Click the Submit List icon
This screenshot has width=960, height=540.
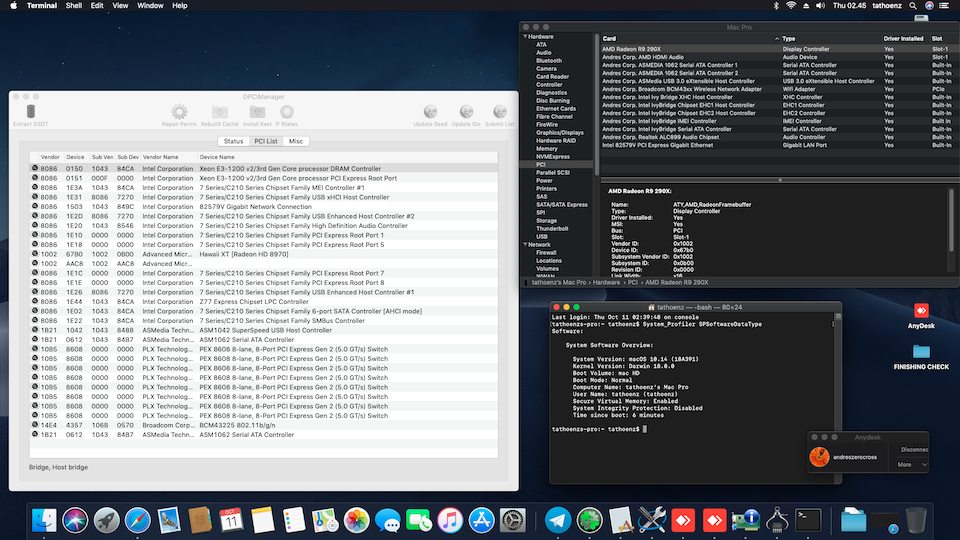click(498, 112)
